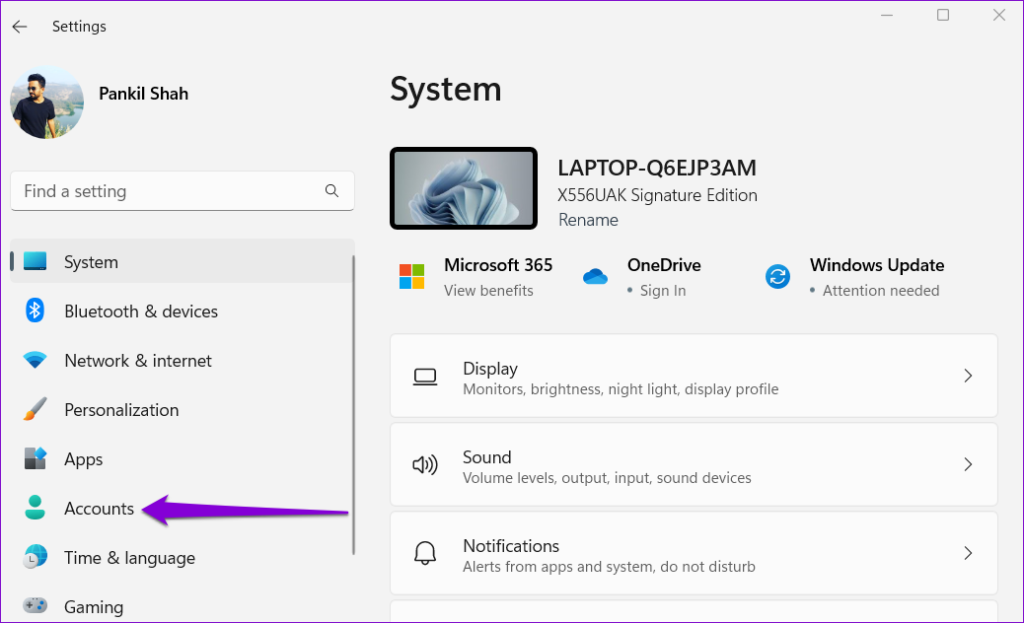
Task: Select the Network & internet icon
Action: pos(36,360)
